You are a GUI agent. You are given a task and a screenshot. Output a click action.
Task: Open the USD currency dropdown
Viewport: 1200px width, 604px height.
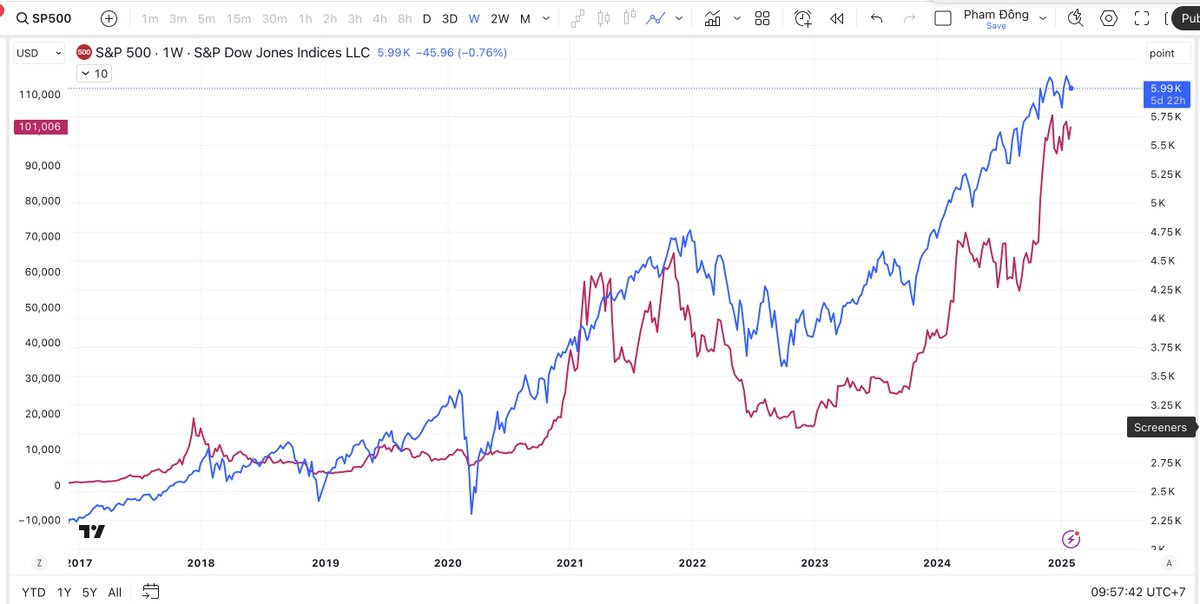pos(39,53)
